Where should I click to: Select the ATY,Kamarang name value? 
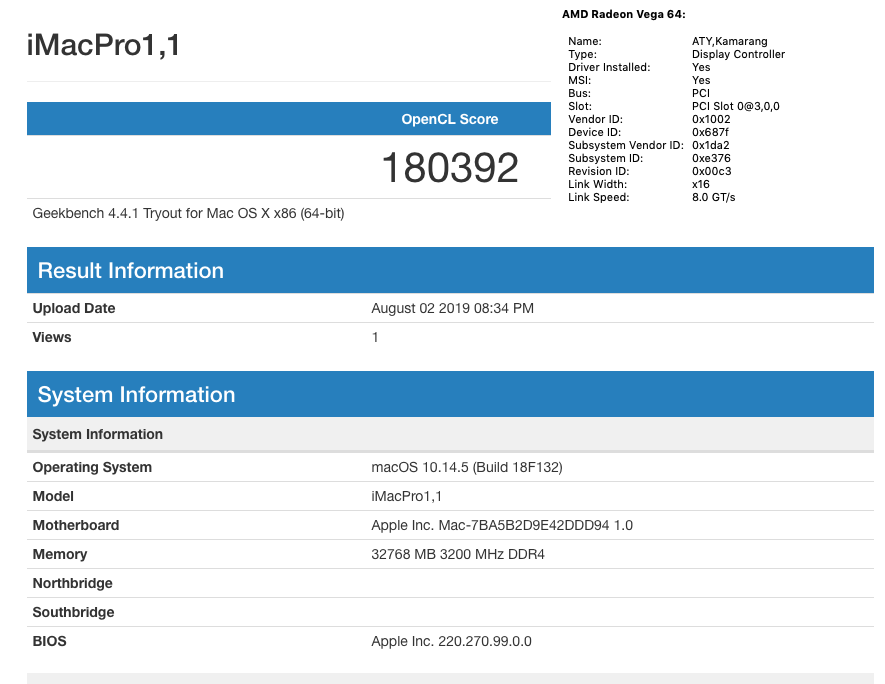point(729,41)
